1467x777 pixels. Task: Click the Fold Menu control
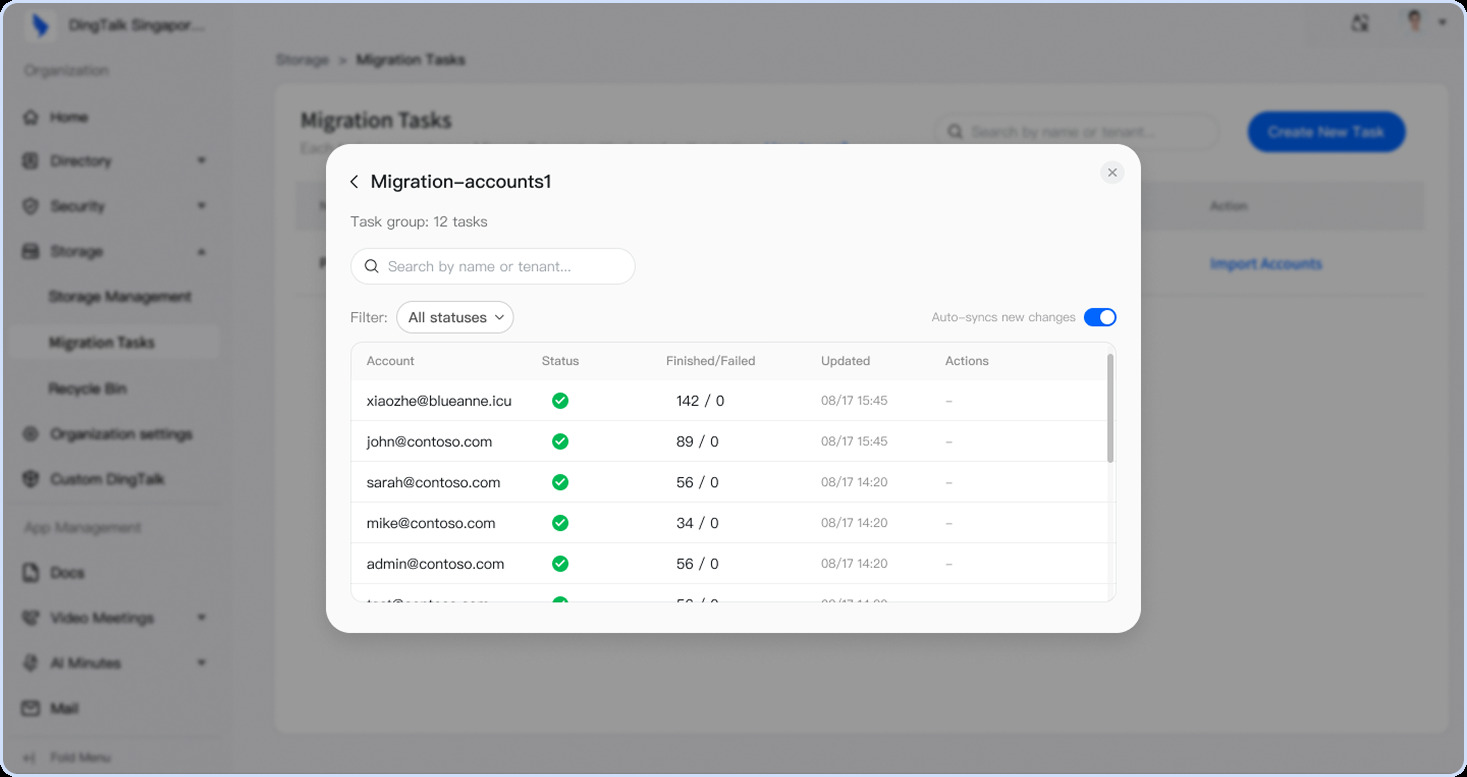tap(67, 758)
